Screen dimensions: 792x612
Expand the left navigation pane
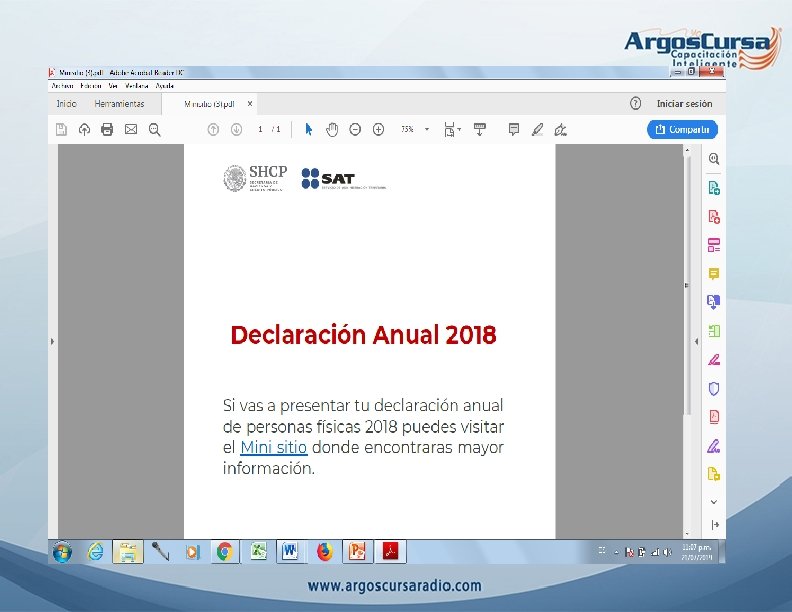pyautogui.click(x=53, y=342)
